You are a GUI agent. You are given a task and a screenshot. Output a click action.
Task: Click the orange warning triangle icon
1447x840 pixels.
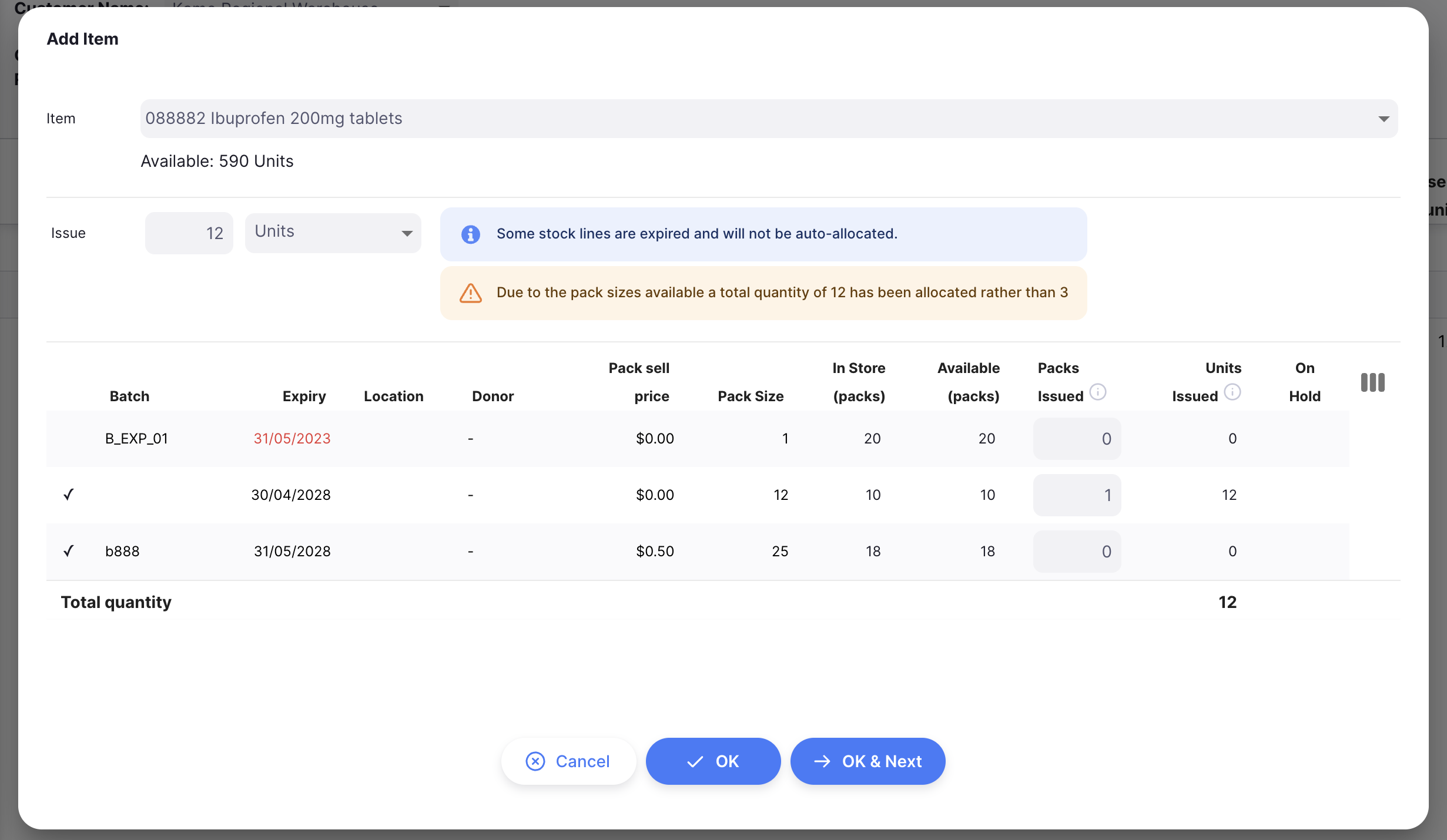click(470, 293)
